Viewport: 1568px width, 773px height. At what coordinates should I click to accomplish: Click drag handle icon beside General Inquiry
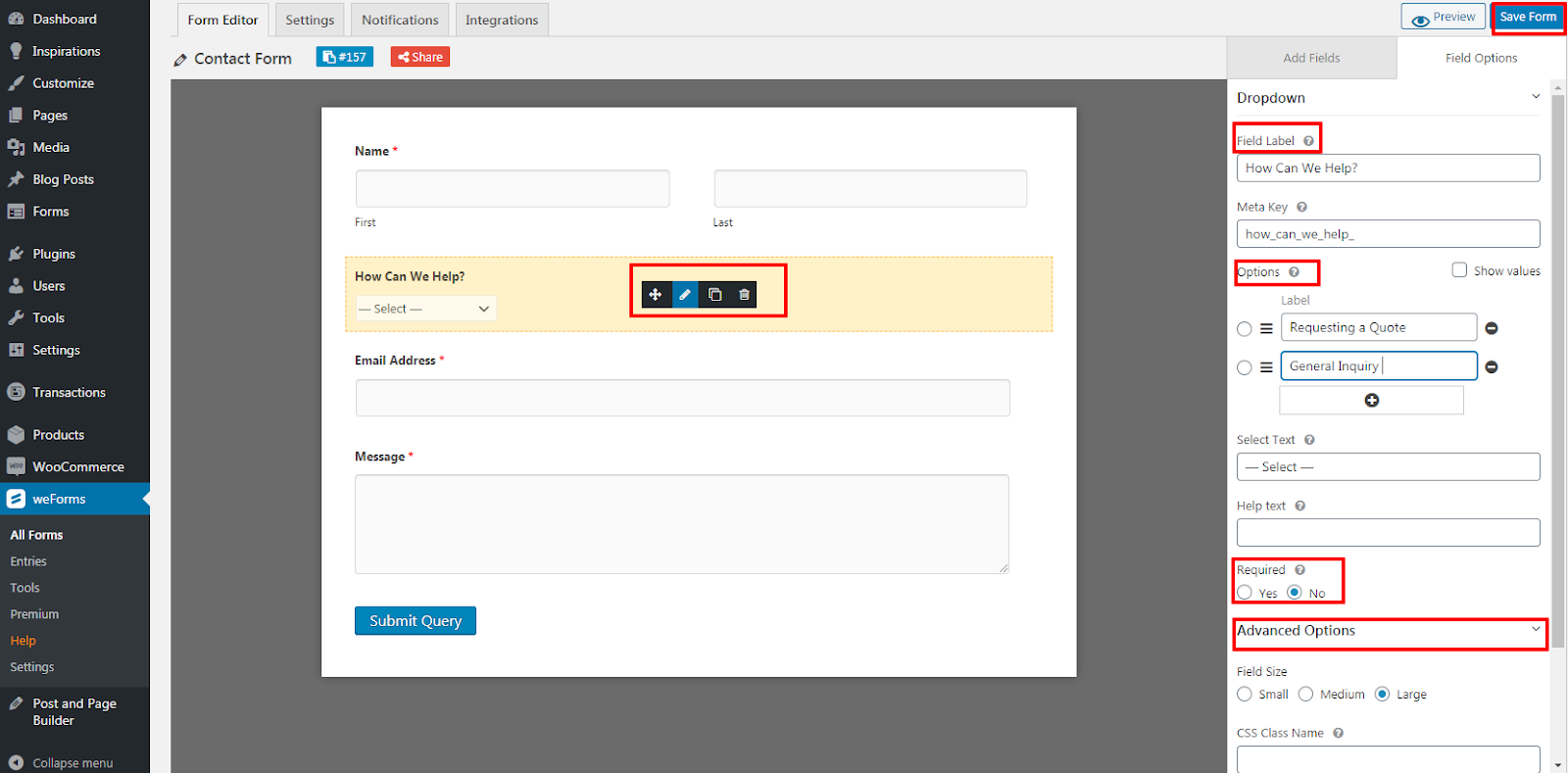[1266, 367]
